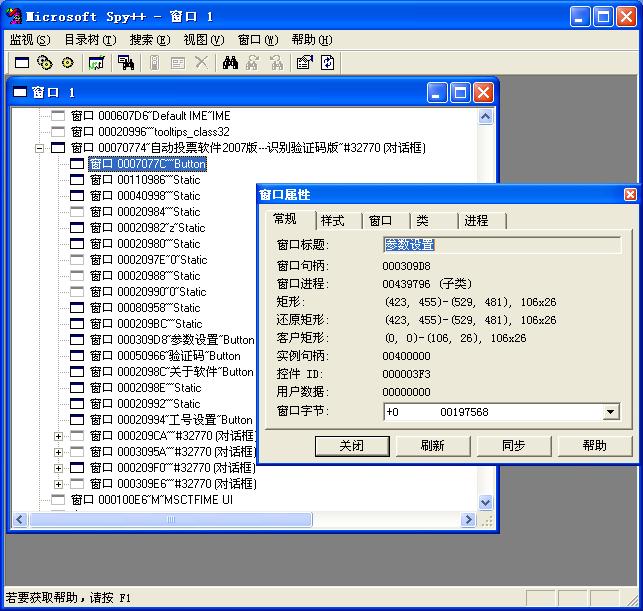Click the Find Window toolbar icon
This screenshot has height=611, width=643.
click(125, 63)
